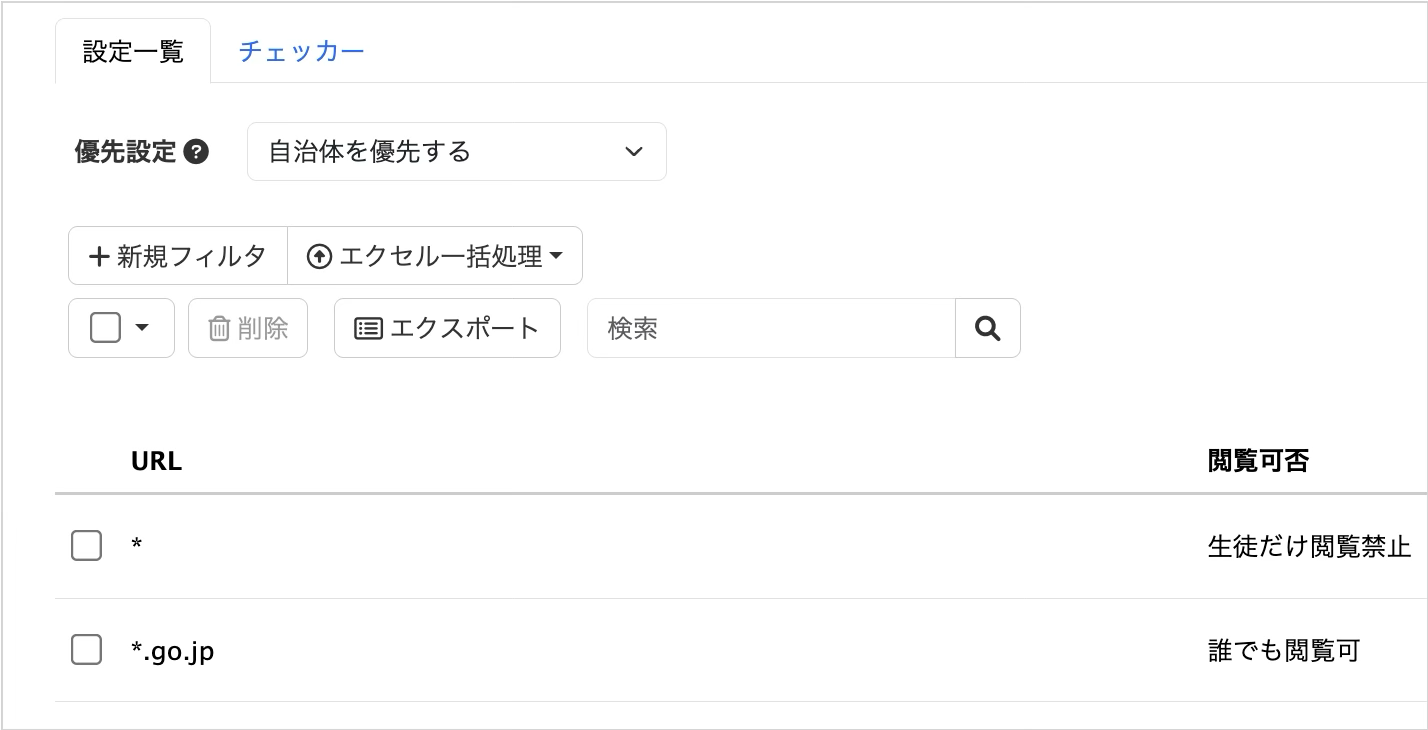Image resolution: width=1428 pixels, height=730 pixels.
Task: Switch to the チェッカー tab
Action: click(x=301, y=52)
